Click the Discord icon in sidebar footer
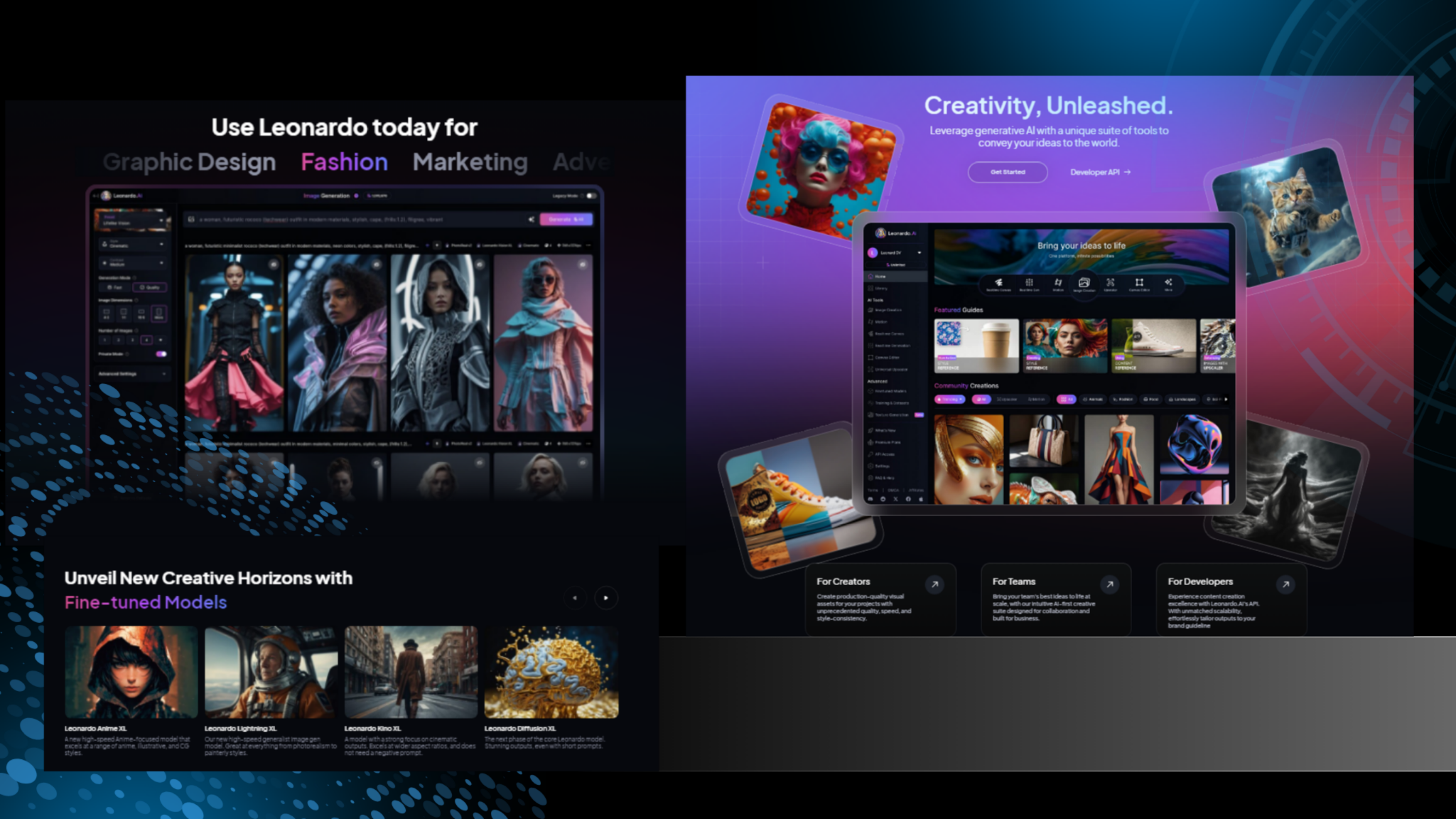1456x819 pixels. tap(870, 499)
